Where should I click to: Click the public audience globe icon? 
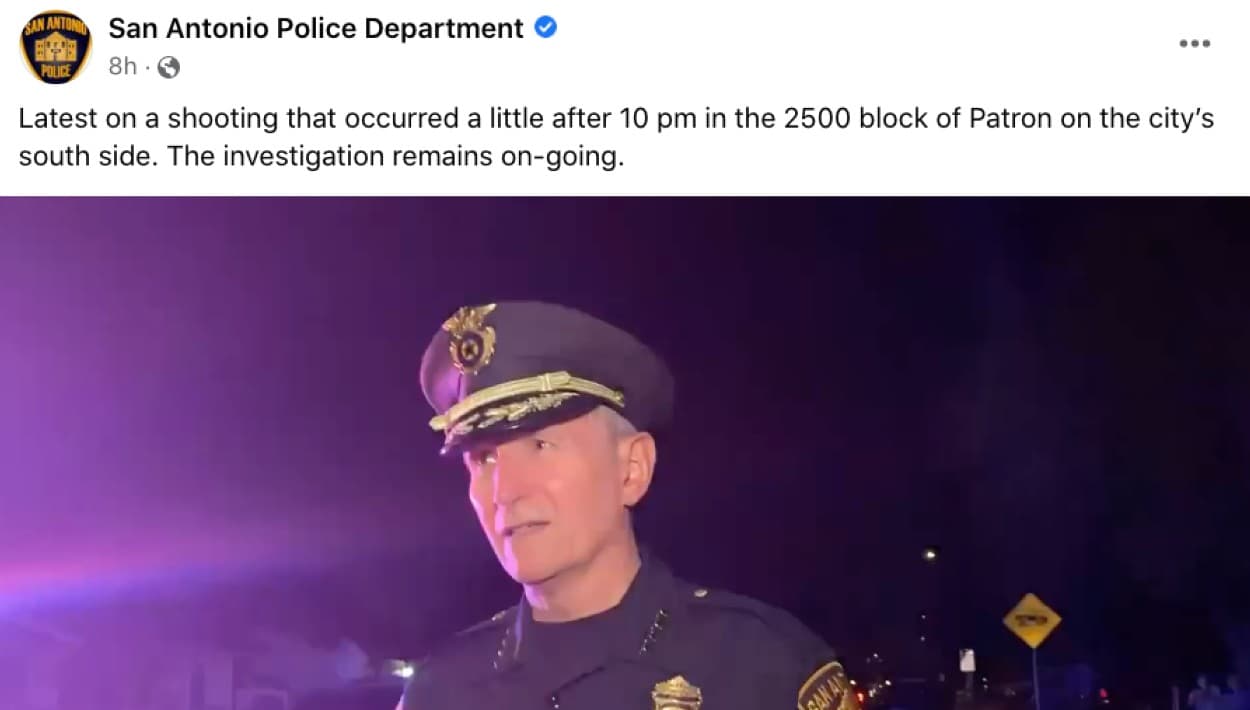[169, 67]
